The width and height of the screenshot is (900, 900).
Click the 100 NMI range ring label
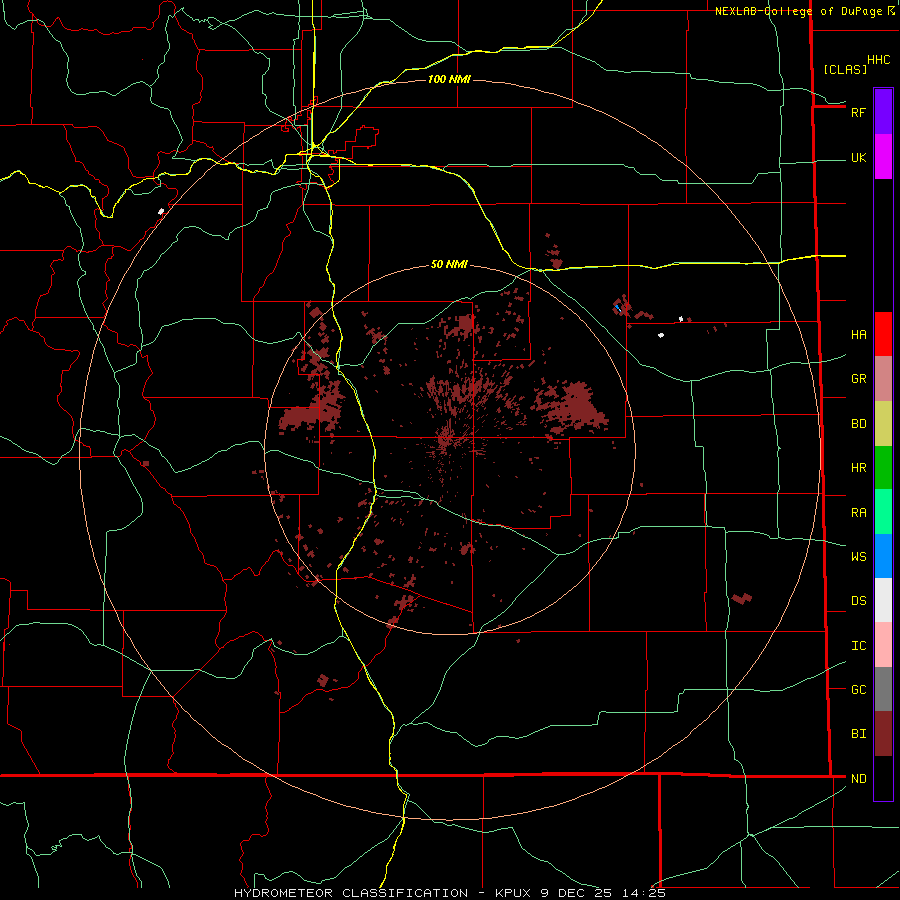tap(449, 79)
